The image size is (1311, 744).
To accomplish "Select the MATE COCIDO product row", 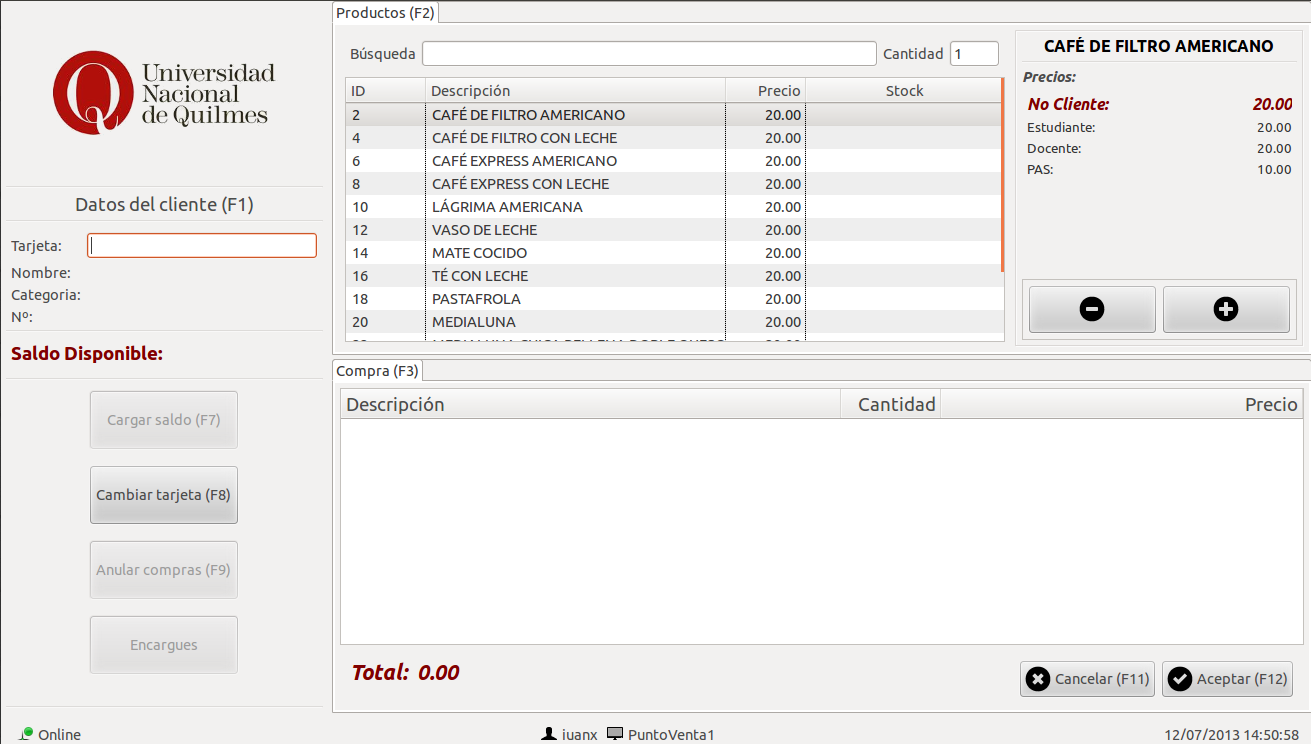I will tap(575, 253).
